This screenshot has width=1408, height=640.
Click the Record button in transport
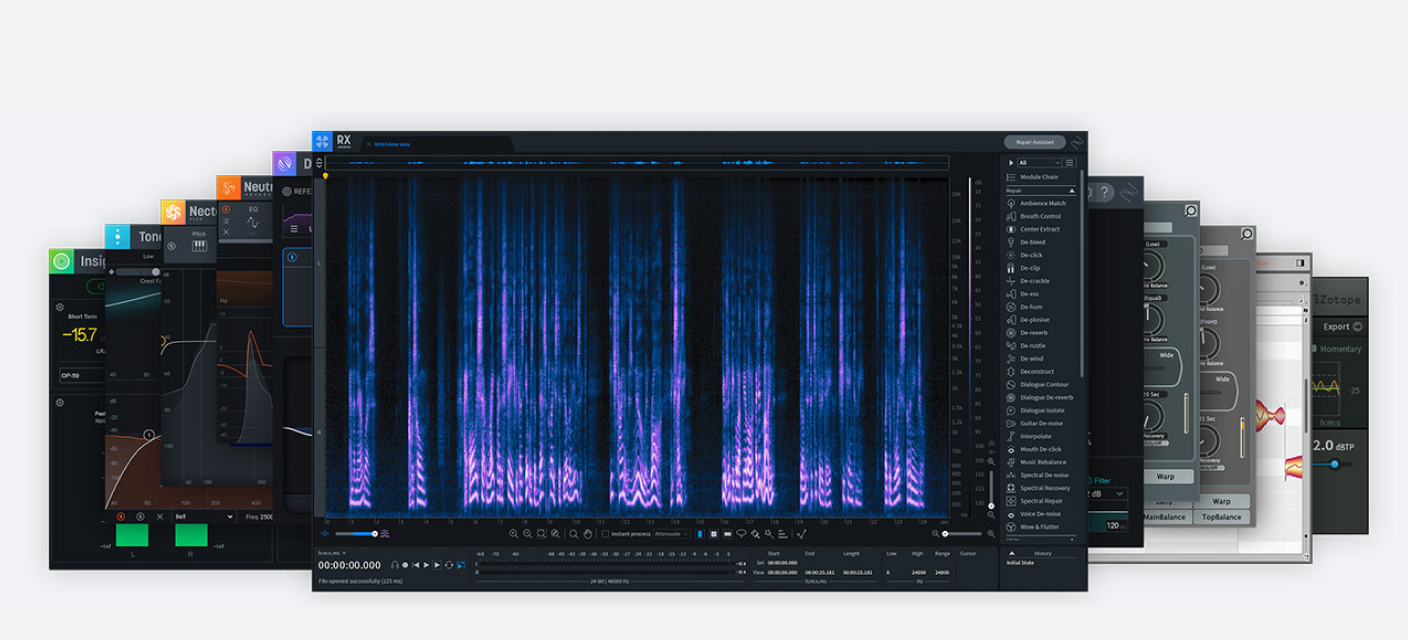point(405,565)
